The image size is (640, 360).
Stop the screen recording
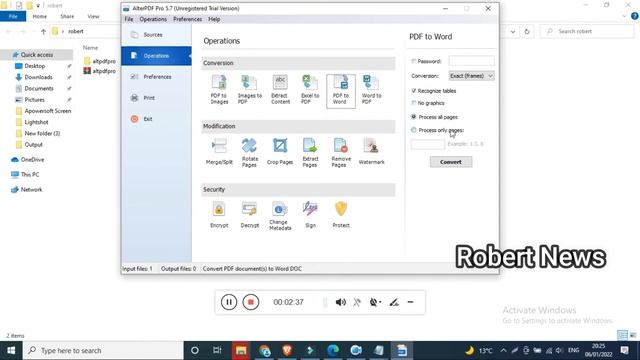[x=251, y=302]
